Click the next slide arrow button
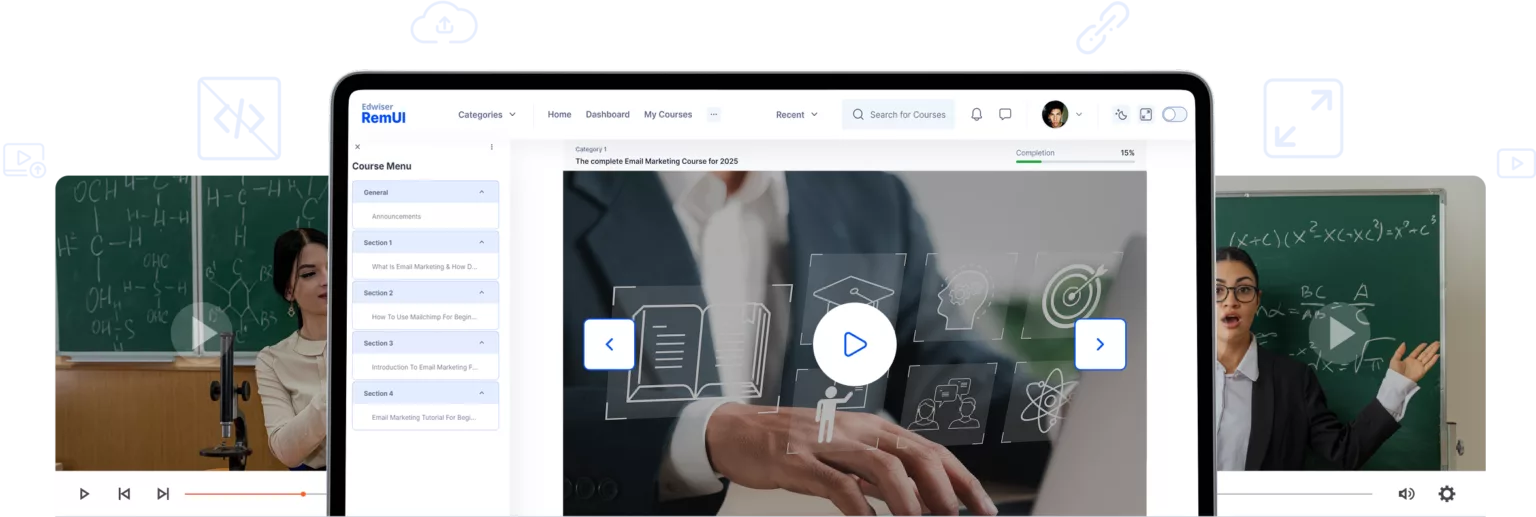This screenshot has width=1536, height=517. point(1100,344)
